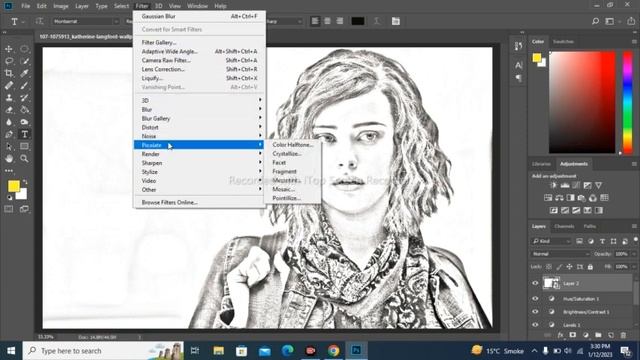Hide the Hue/Saturation 1 layer
The width and height of the screenshot is (640, 360).
pyautogui.click(x=535, y=299)
